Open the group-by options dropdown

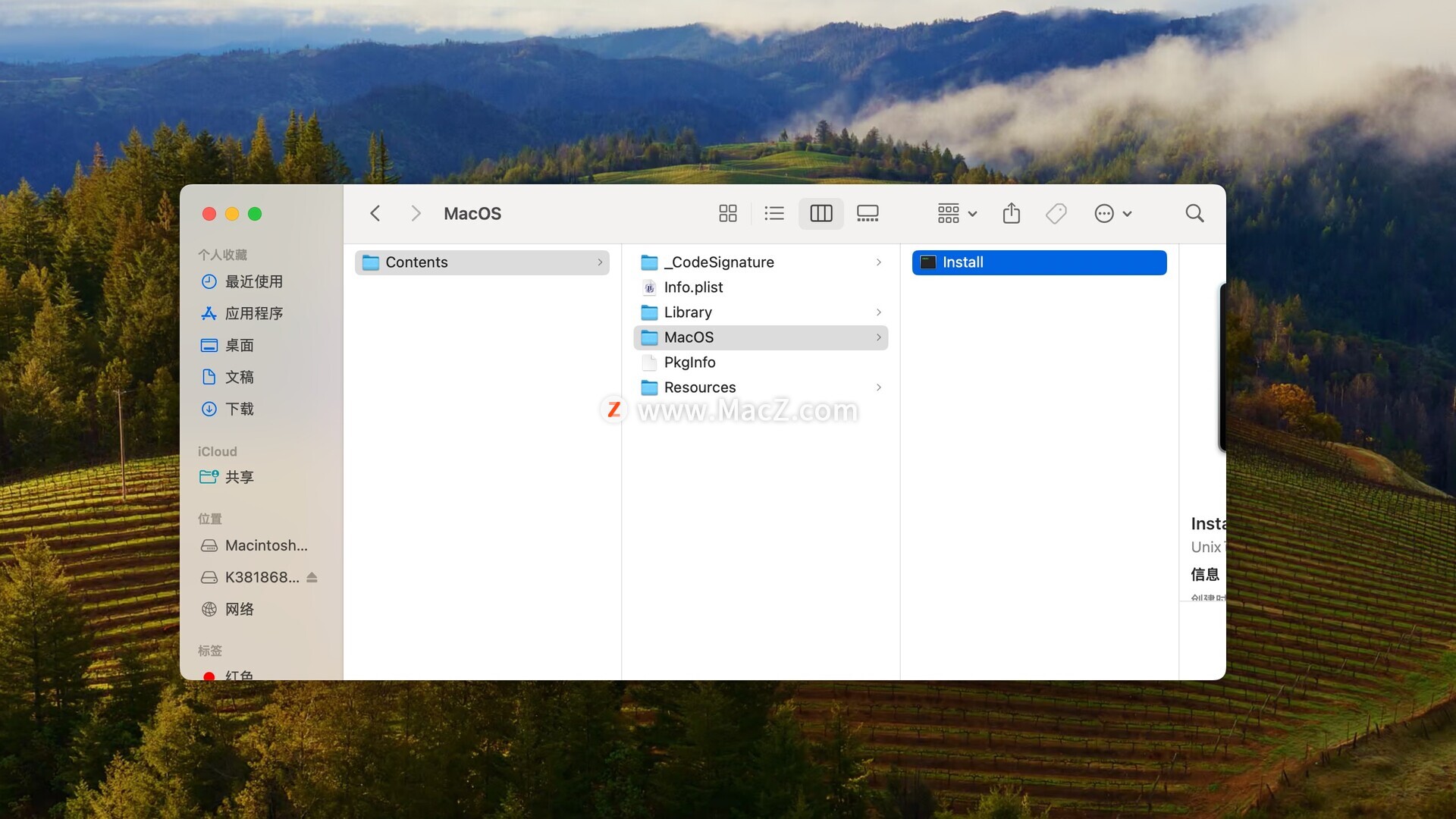[x=957, y=213]
